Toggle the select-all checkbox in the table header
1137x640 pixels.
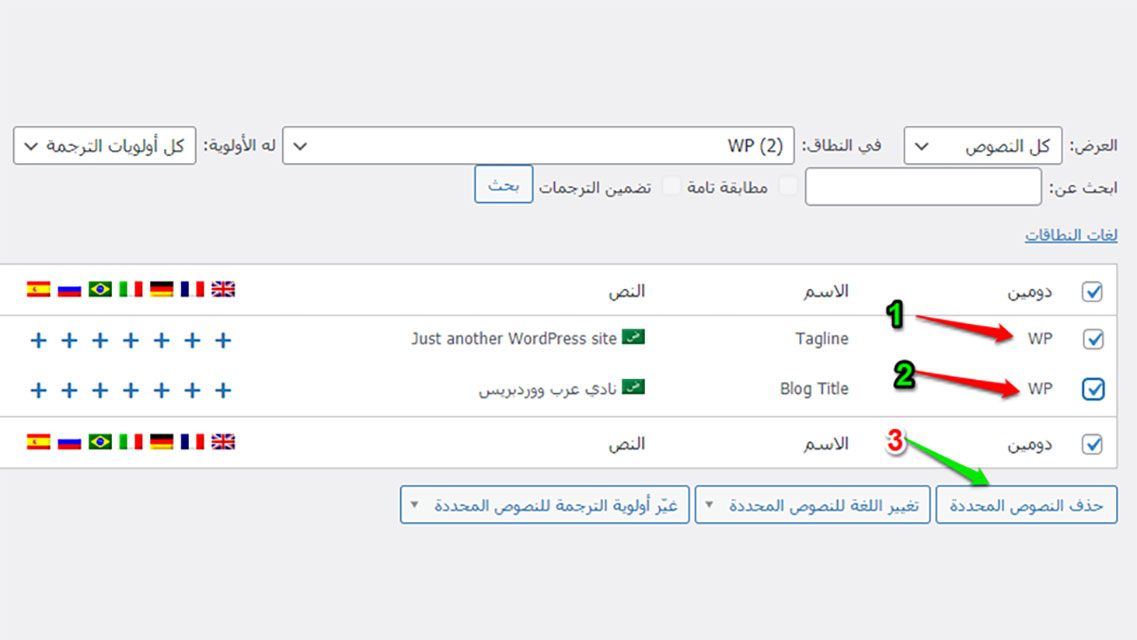pyautogui.click(x=1093, y=291)
